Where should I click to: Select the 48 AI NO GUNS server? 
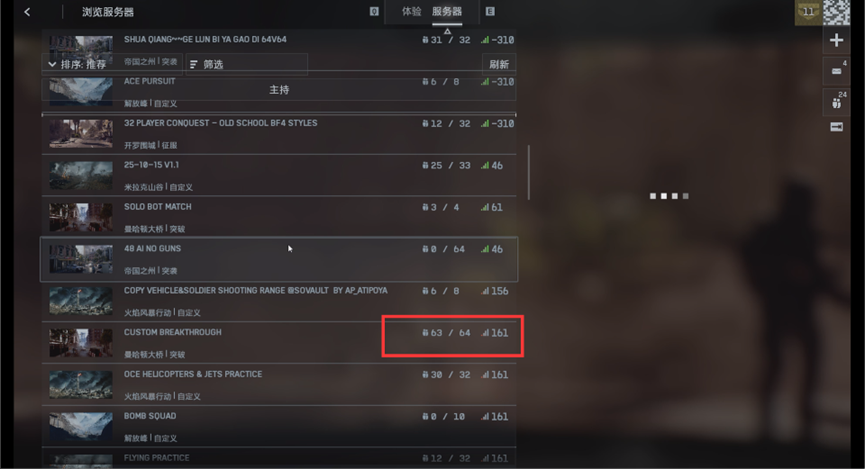coord(279,259)
